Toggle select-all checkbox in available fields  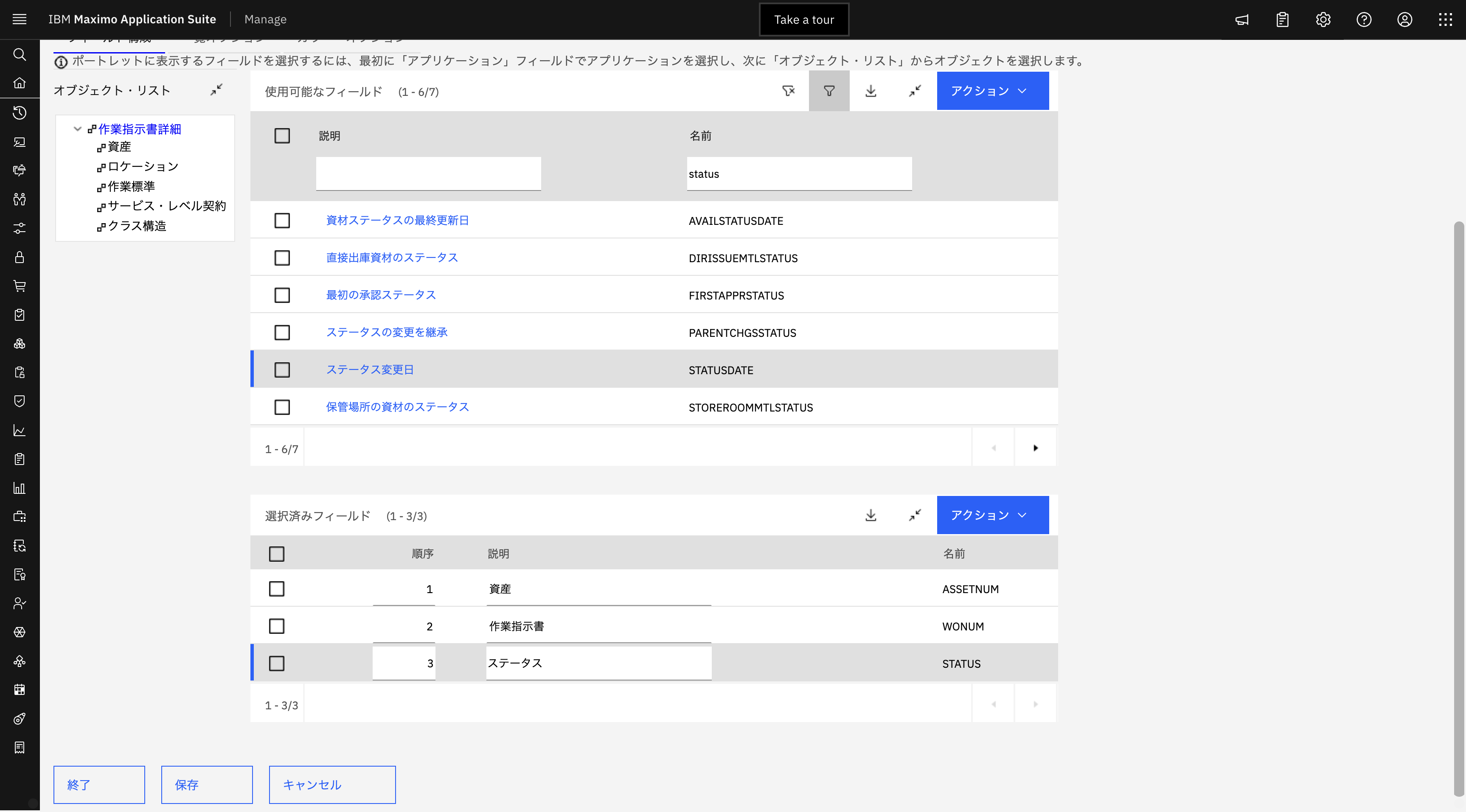pyautogui.click(x=282, y=136)
